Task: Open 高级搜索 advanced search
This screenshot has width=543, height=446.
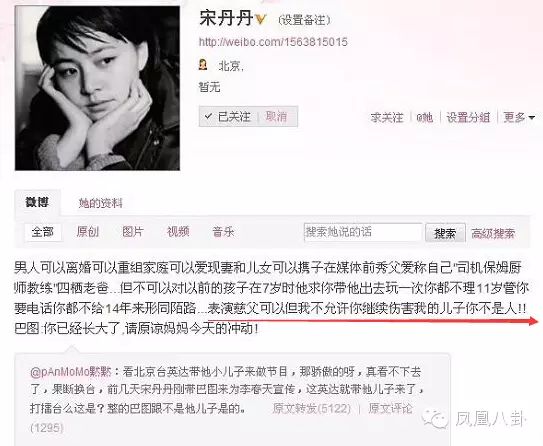Action: [x=493, y=233]
